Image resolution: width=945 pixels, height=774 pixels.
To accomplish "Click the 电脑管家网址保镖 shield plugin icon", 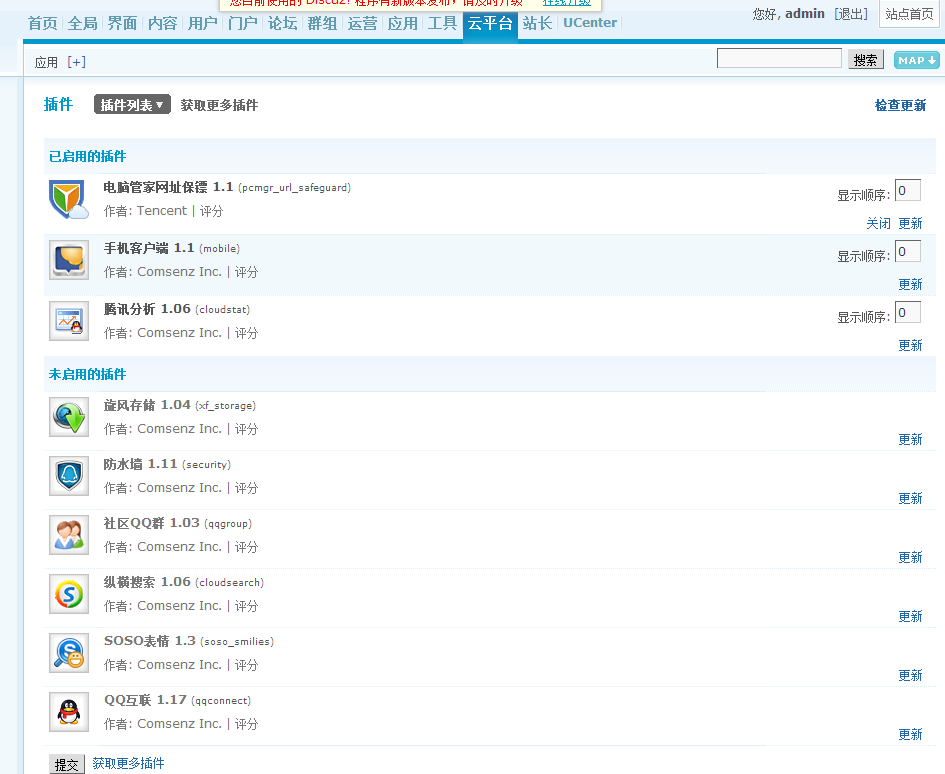I will coord(69,200).
